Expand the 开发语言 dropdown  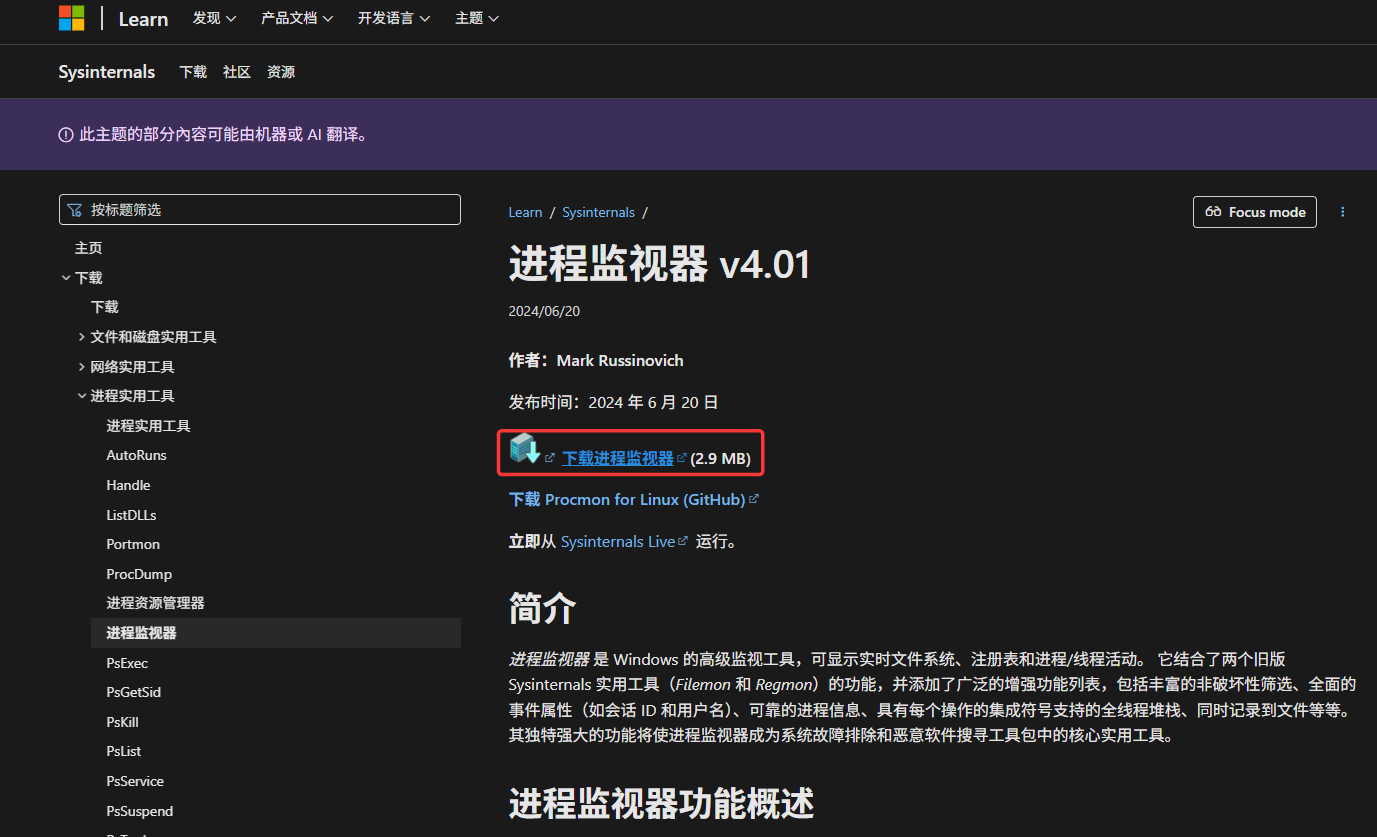coord(393,18)
